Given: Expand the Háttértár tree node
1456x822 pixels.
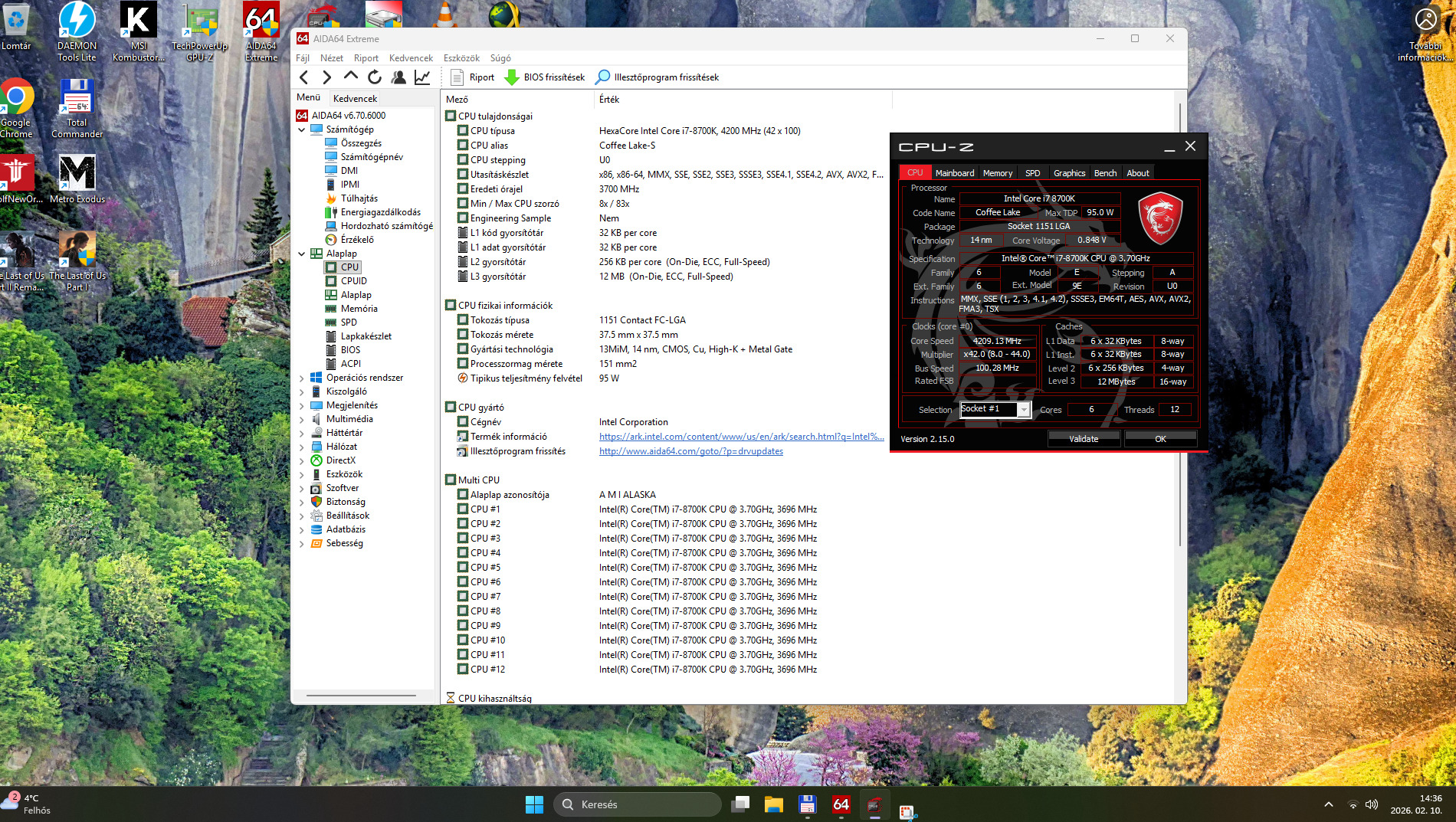Looking at the screenshot, I should point(302,434).
